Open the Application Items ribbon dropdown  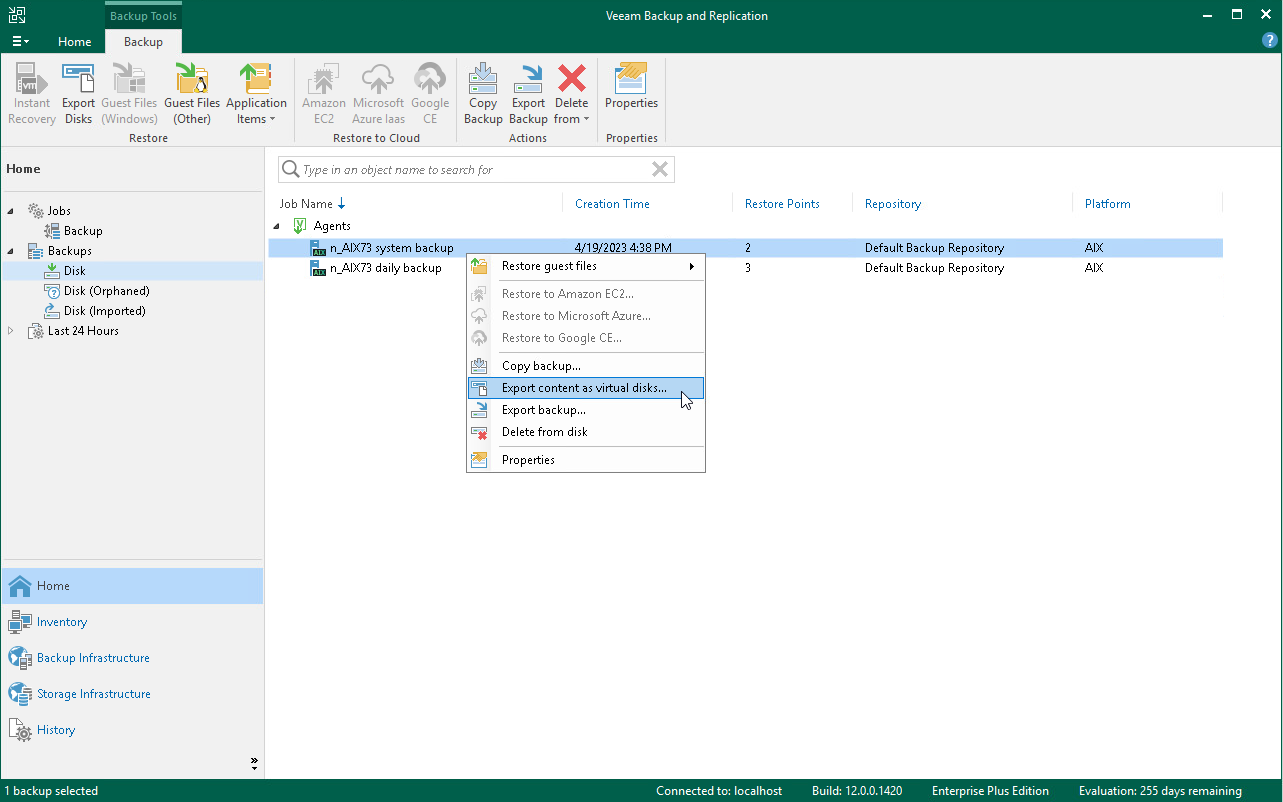[256, 94]
